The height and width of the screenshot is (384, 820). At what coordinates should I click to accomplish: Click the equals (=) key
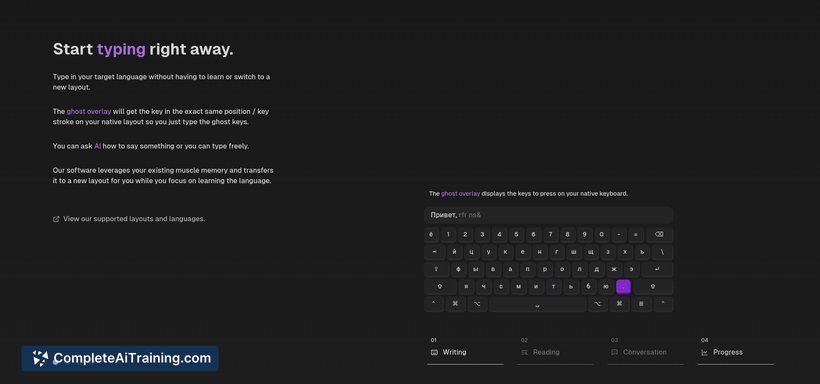point(636,235)
